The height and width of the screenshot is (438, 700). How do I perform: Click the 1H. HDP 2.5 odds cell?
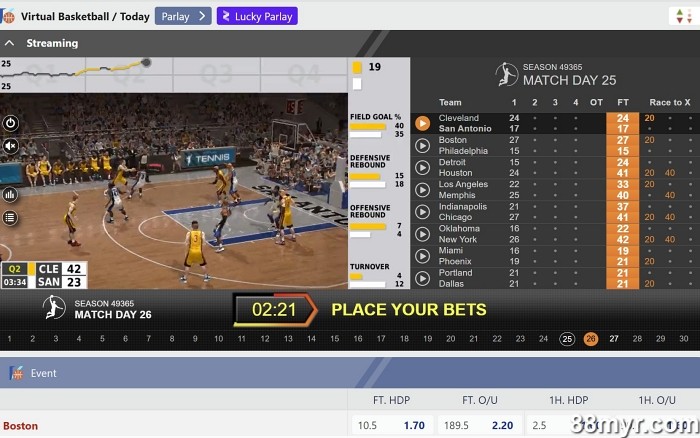tap(568, 425)
